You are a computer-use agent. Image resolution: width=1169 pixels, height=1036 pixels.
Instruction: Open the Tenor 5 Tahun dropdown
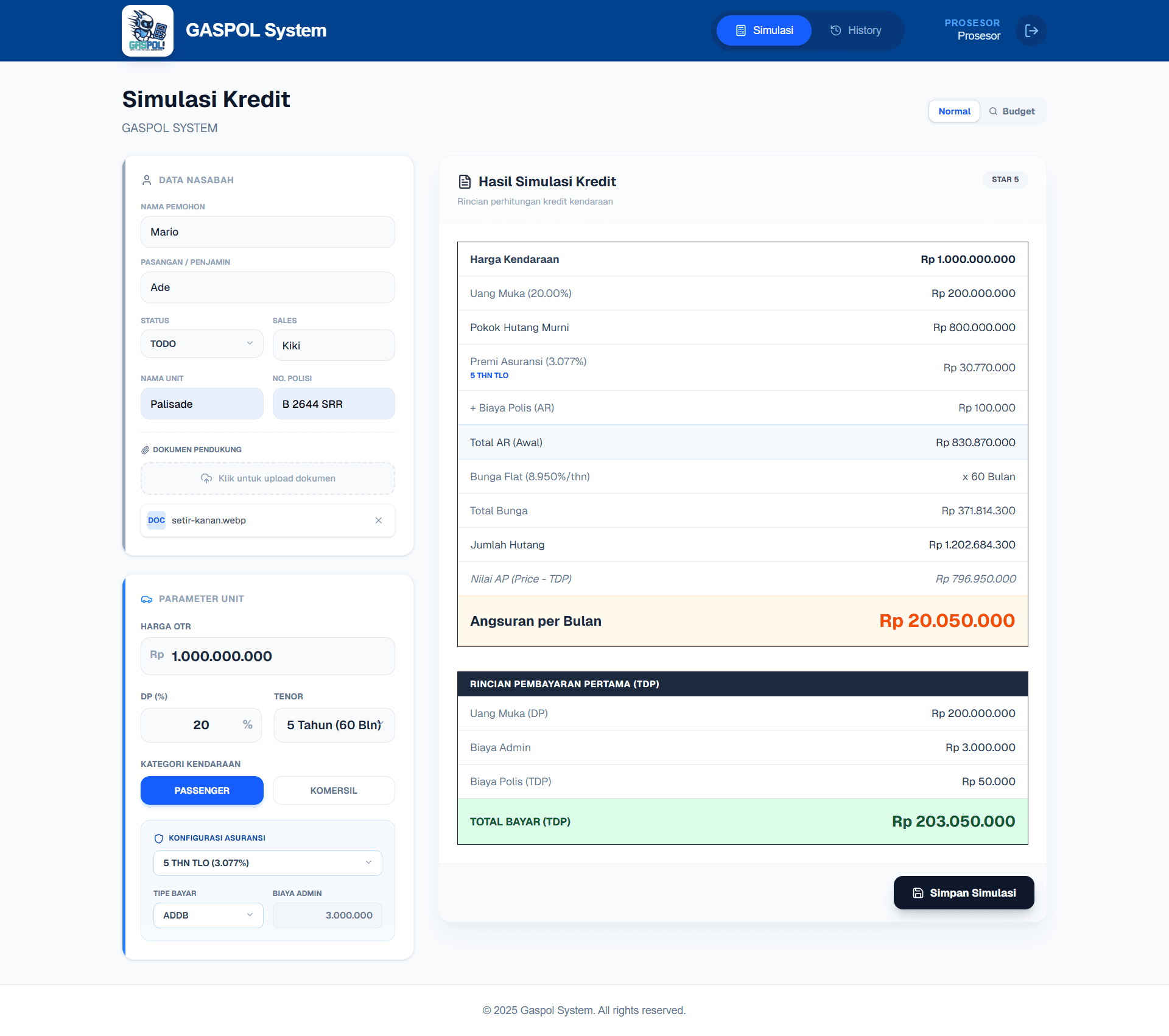[x=334, y=725]
